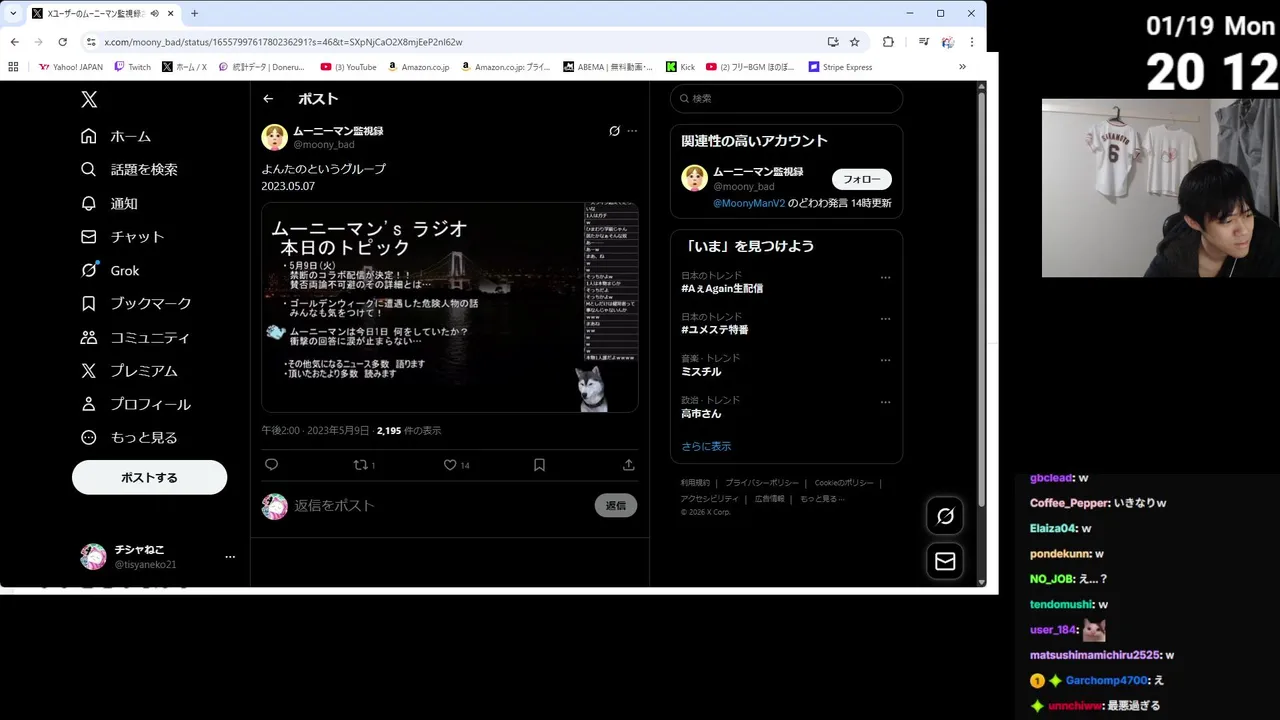
Task: Open 利用規約 terms link
Action: coord(695,483)
